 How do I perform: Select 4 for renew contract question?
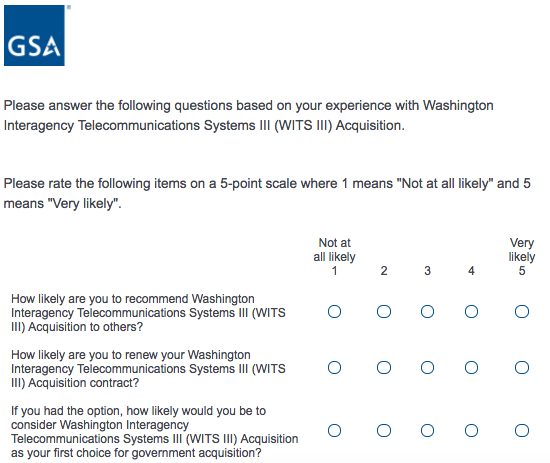[471, 368]
